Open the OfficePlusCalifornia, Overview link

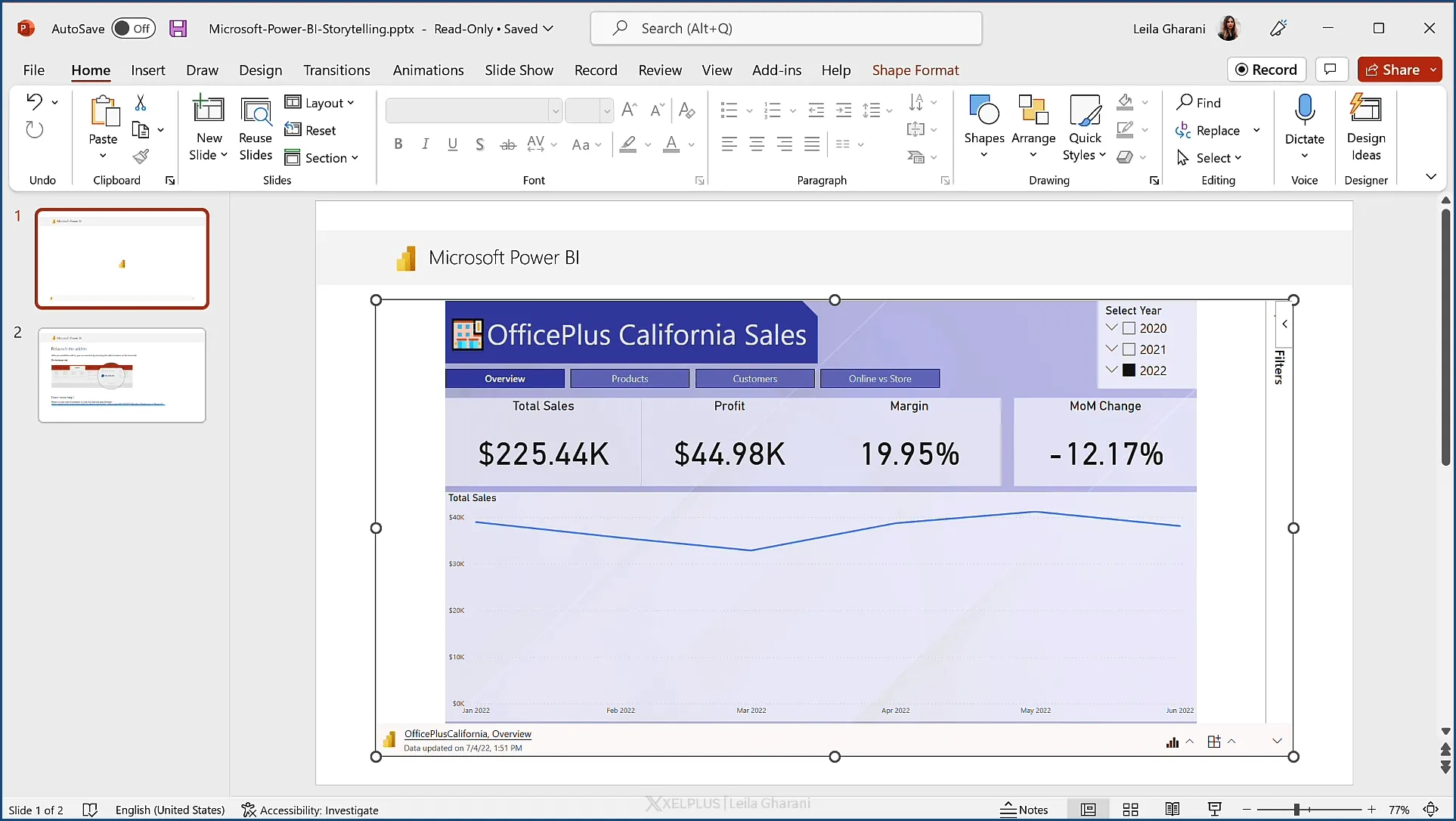coord(467,733)
